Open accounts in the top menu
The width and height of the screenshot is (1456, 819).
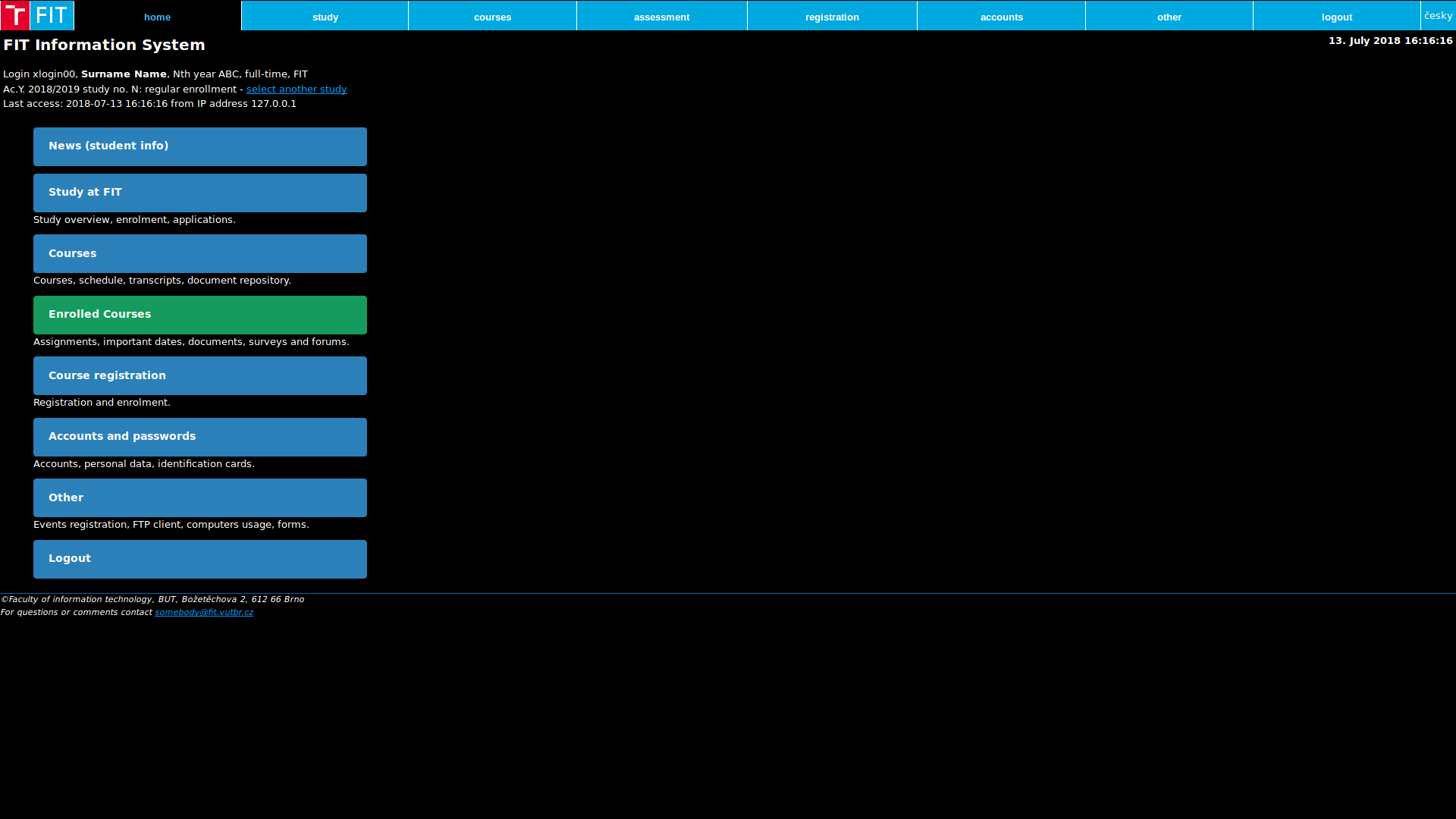(x=1001, y=17)
